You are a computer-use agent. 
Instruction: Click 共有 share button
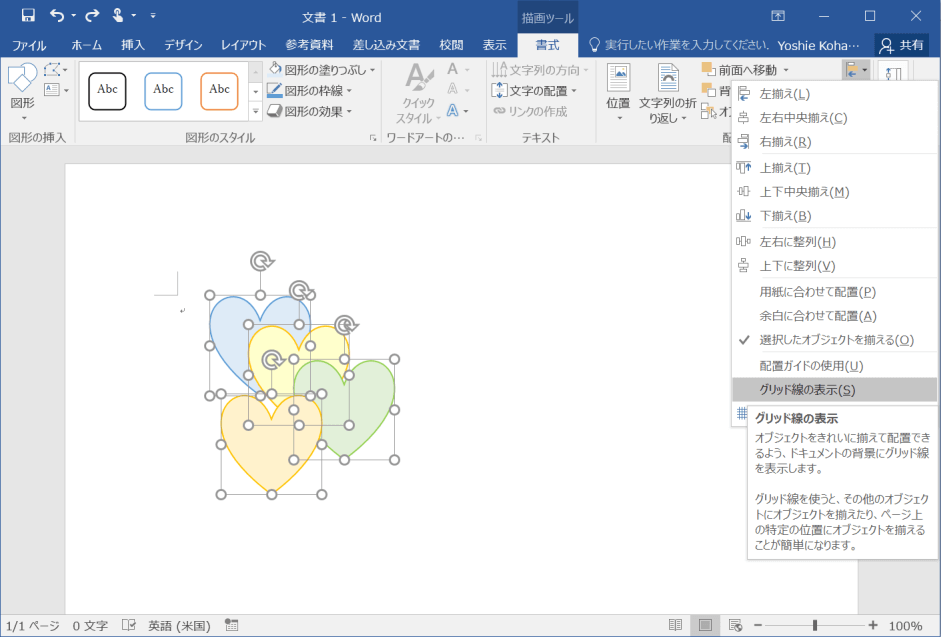pos(902,45)
